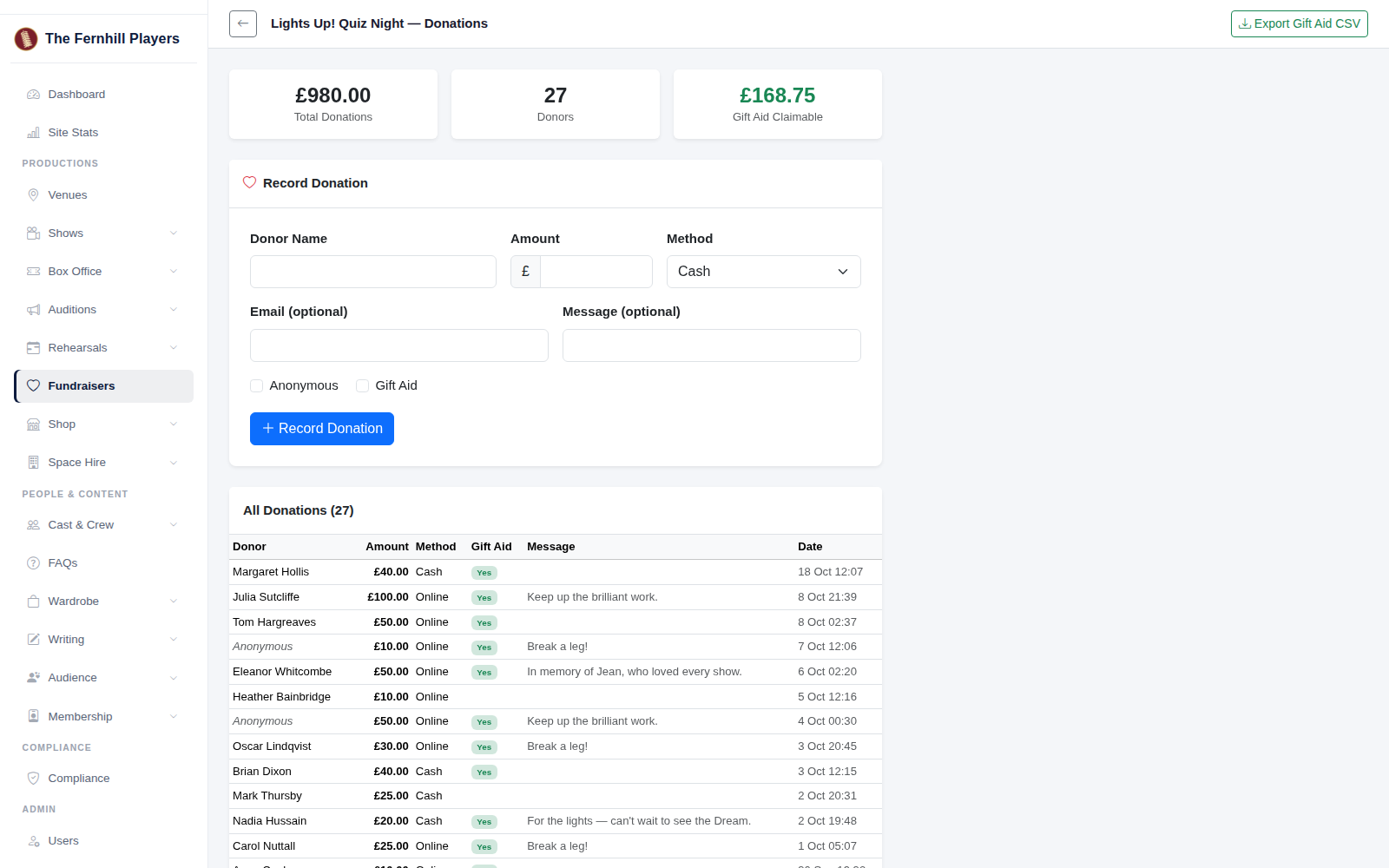
Task: Click the FAQs question mark icon
Action: (33, 563)
